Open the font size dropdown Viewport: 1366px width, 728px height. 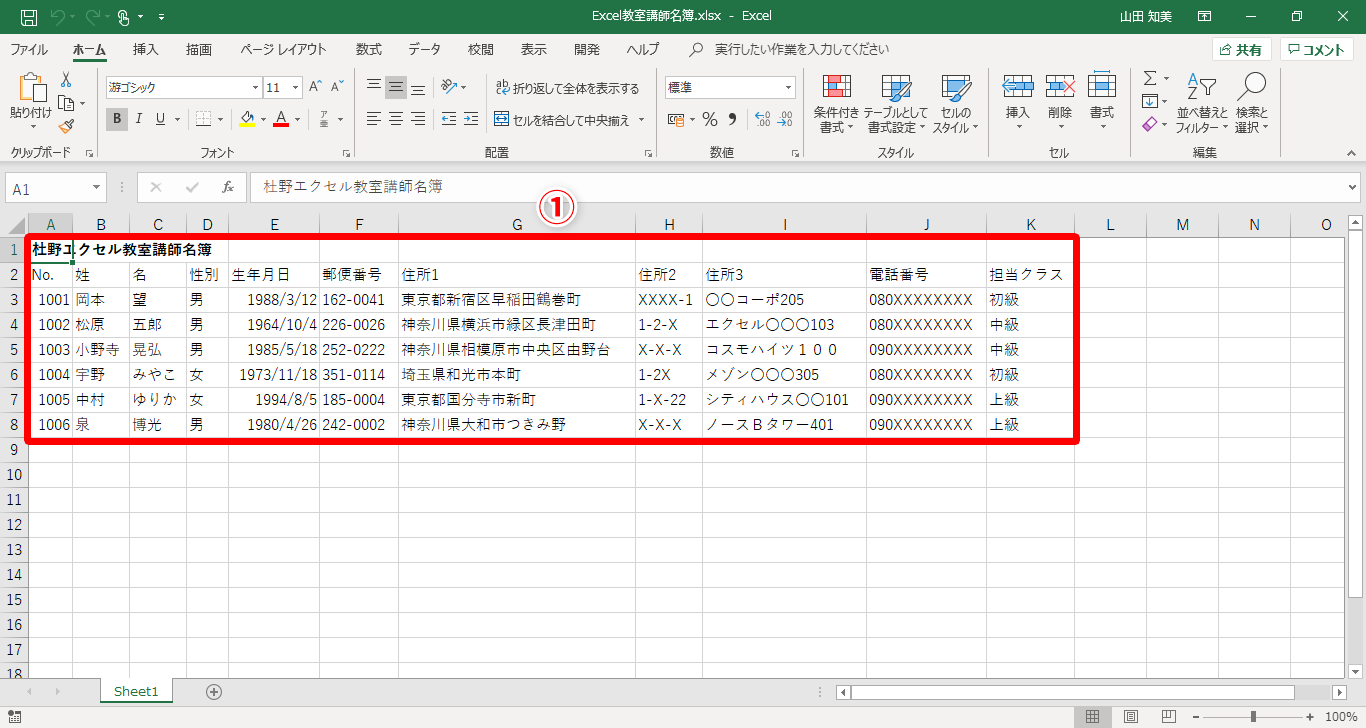297,87
